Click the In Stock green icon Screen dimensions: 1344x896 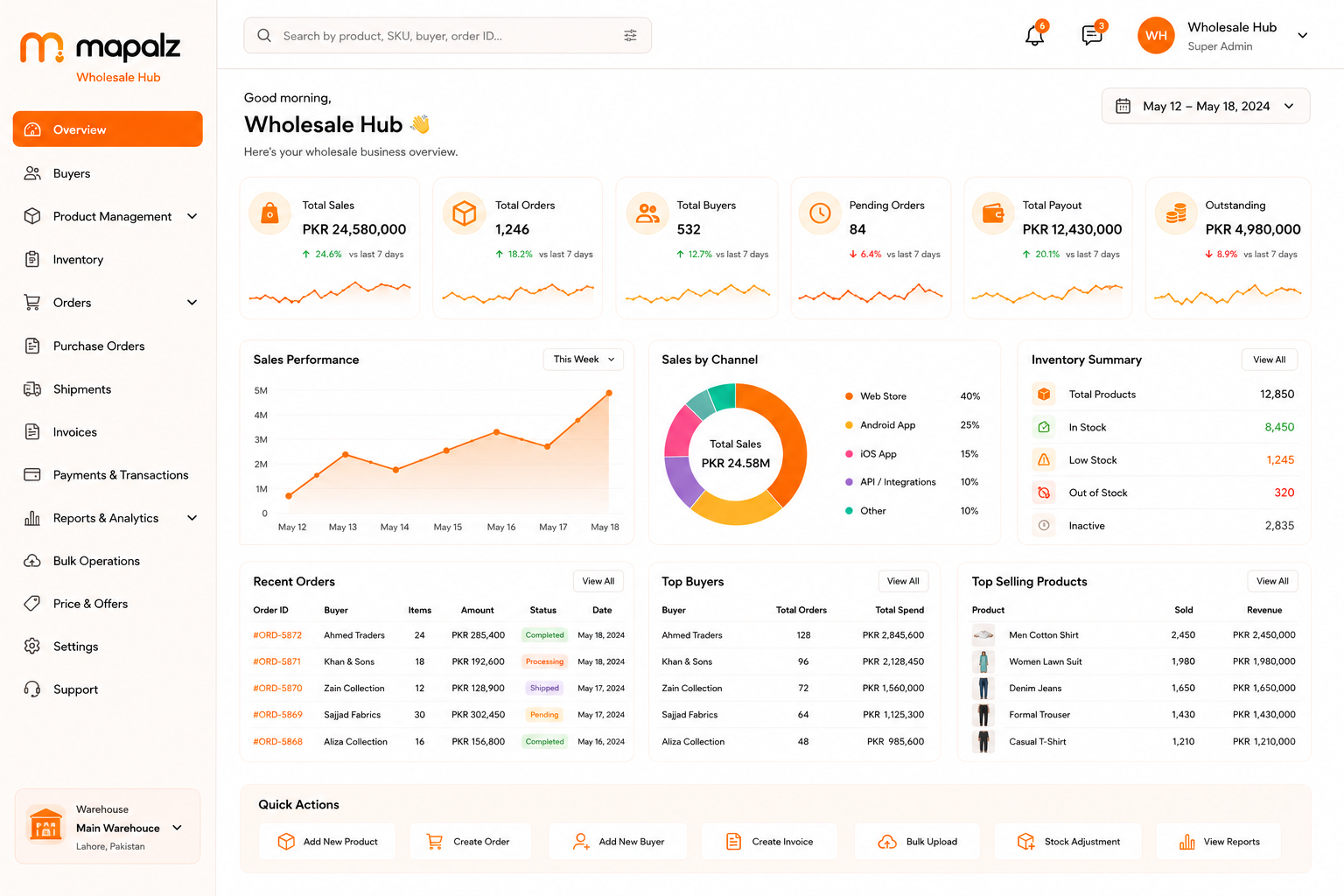point(1044,427)
